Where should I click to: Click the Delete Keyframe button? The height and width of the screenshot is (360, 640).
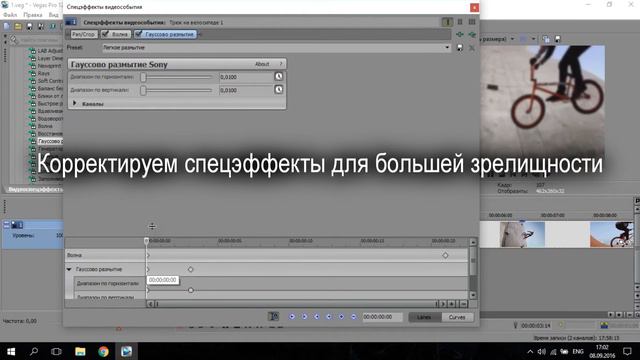pyautogui.click(x=353, y=317)
